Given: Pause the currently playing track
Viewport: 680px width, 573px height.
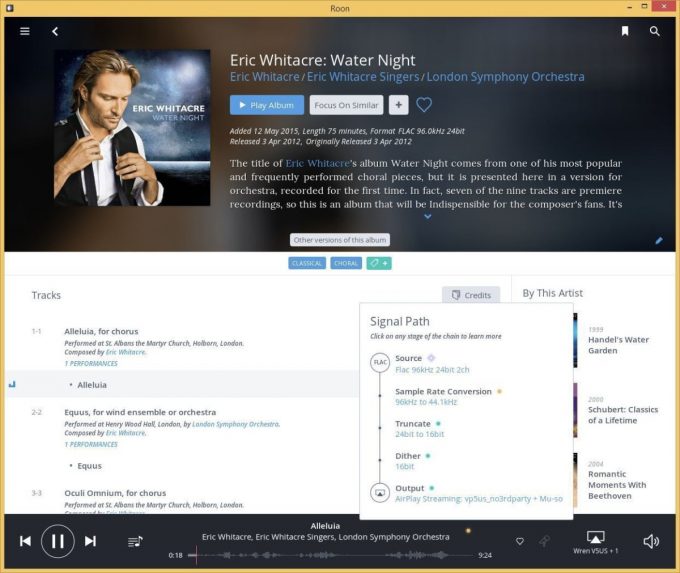Looking at the screenshot, I should (57, 541).
